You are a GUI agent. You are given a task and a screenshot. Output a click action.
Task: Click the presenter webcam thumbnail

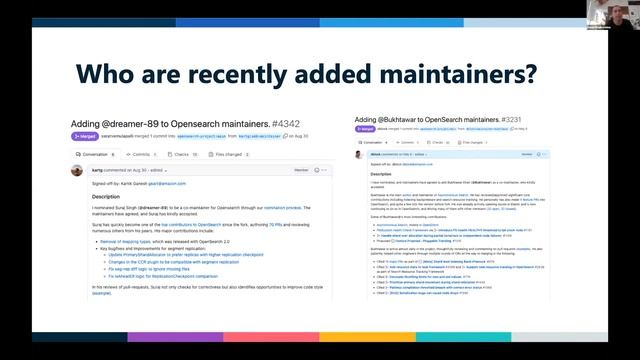(x=613, y=14)
